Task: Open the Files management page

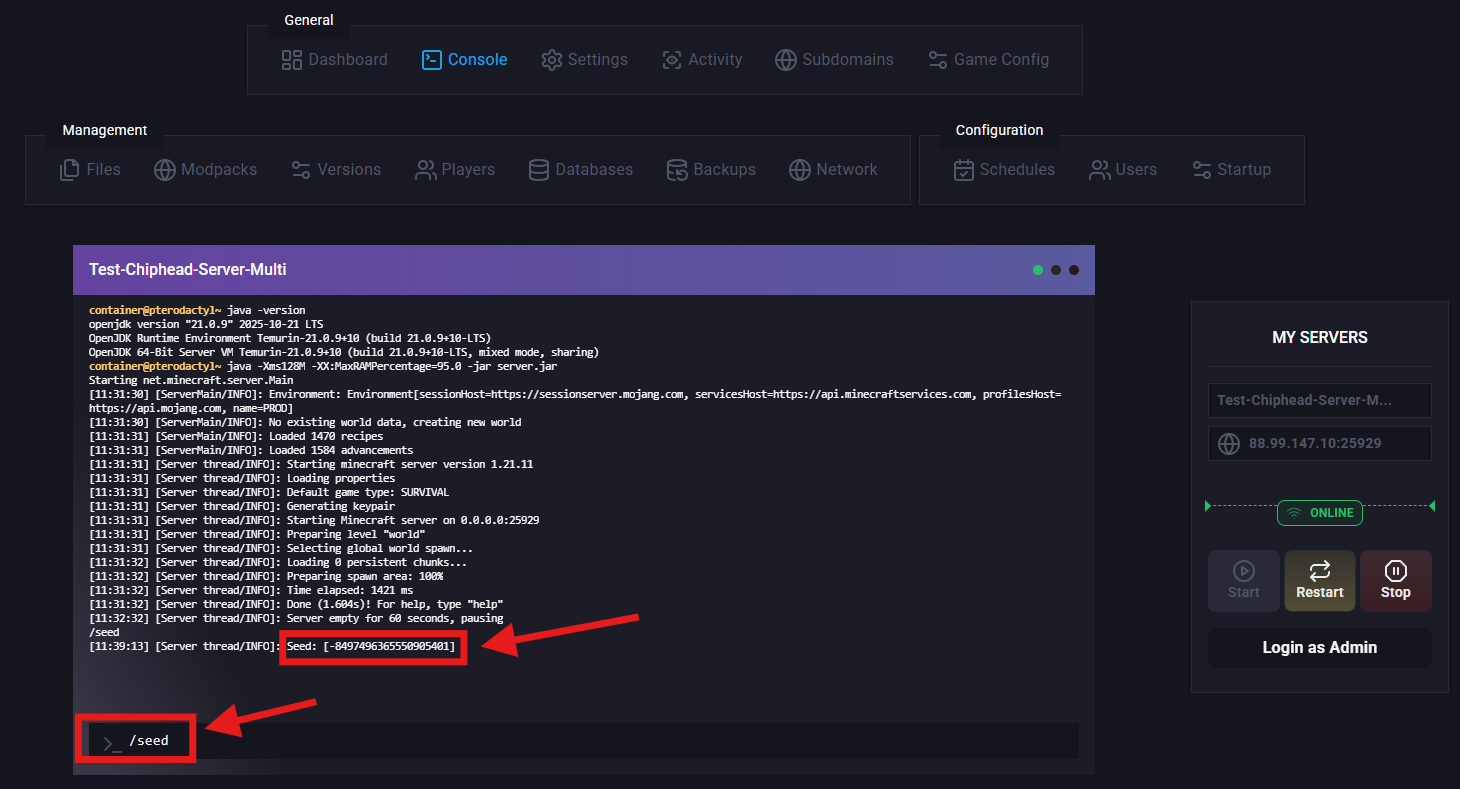Action: tap(90, 170)
